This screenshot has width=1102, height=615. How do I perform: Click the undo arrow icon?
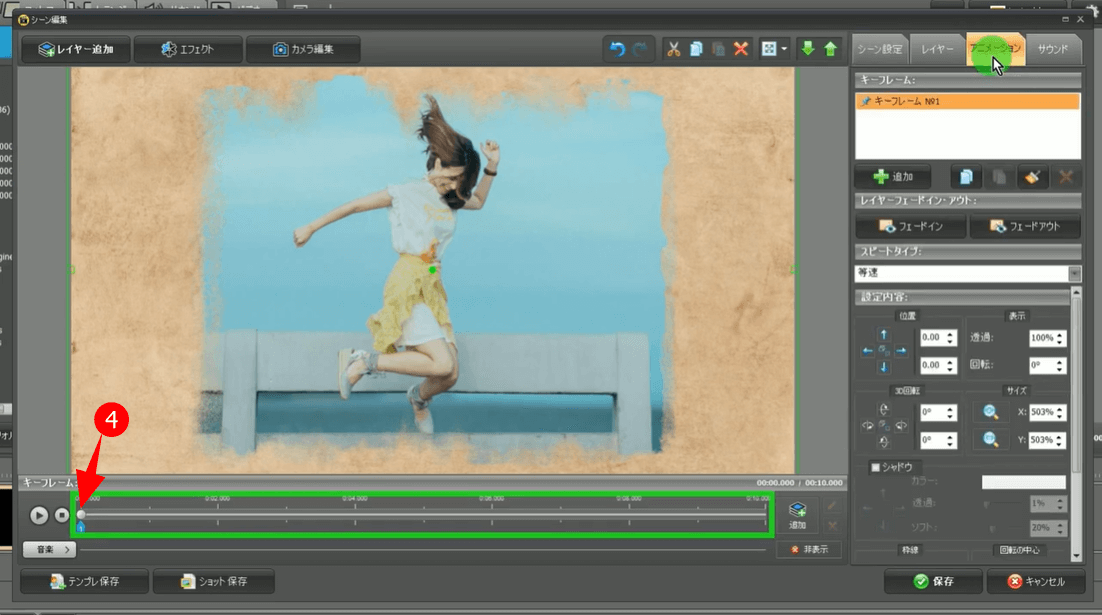[617, 49]
